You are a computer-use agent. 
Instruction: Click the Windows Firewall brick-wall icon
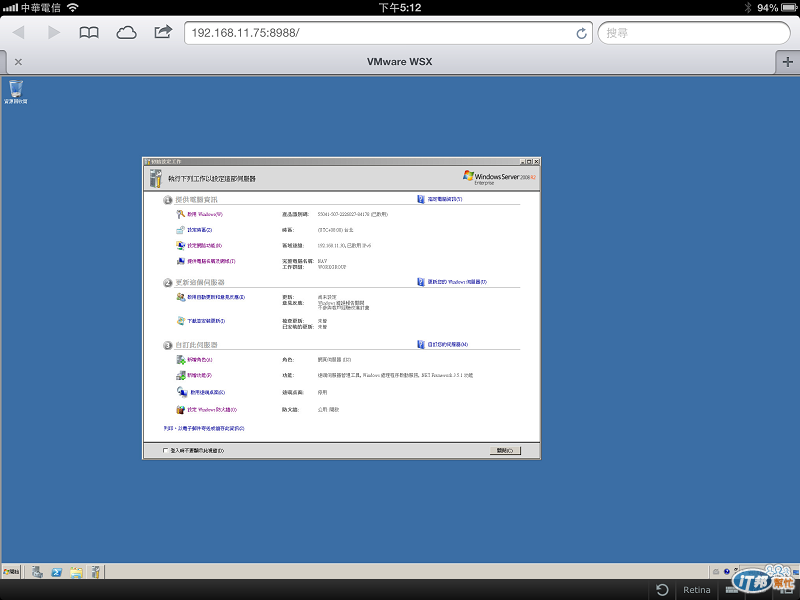[x=180, y=410]
